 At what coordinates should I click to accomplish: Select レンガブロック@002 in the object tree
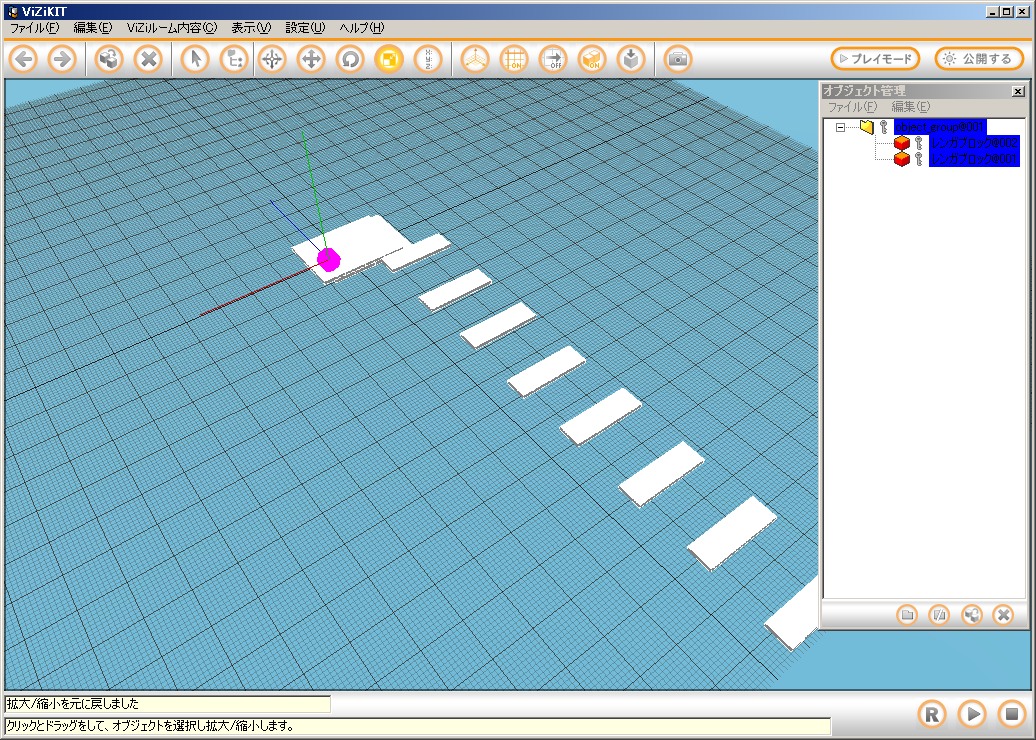point(973,143)
